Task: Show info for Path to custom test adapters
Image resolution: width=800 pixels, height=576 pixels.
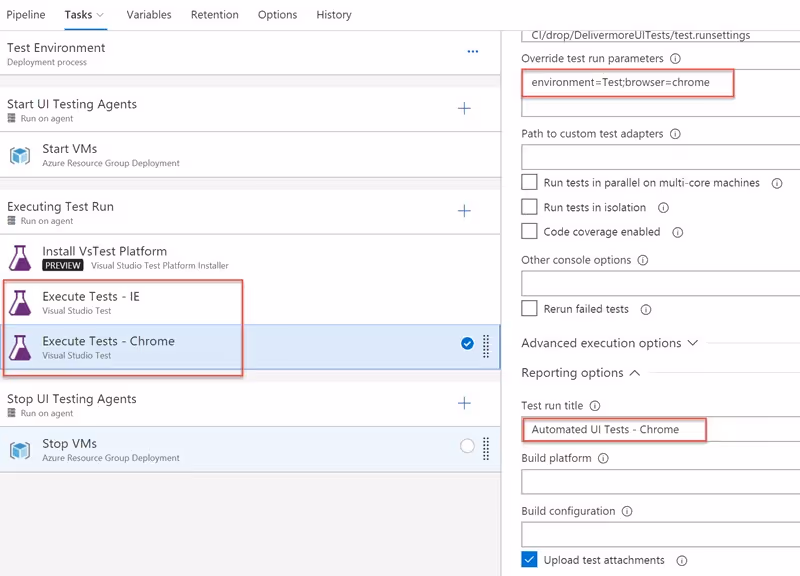Action: pyautogui.click(x=675, y=134)
